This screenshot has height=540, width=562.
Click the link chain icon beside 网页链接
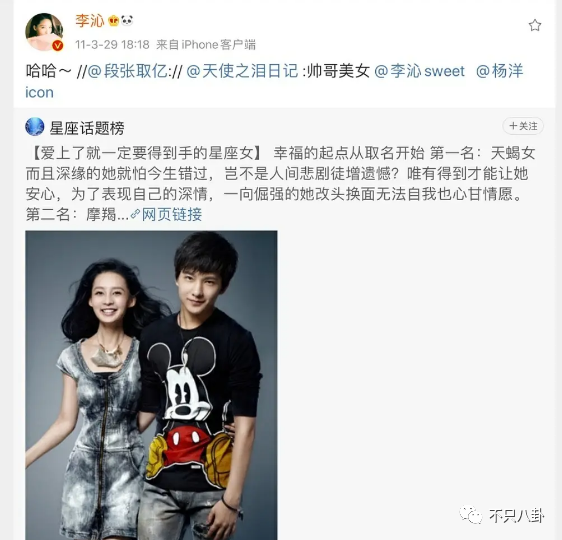(135, 214)
